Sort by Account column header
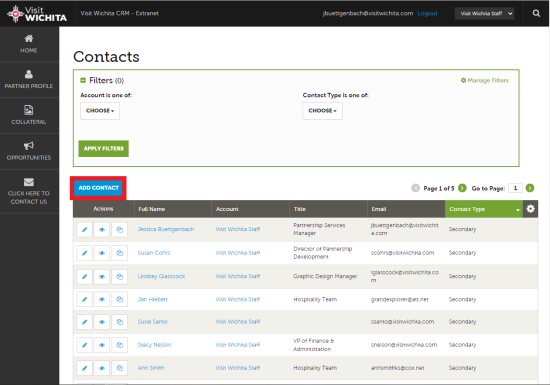Screen dimensions: 550x385 (250, 209)
